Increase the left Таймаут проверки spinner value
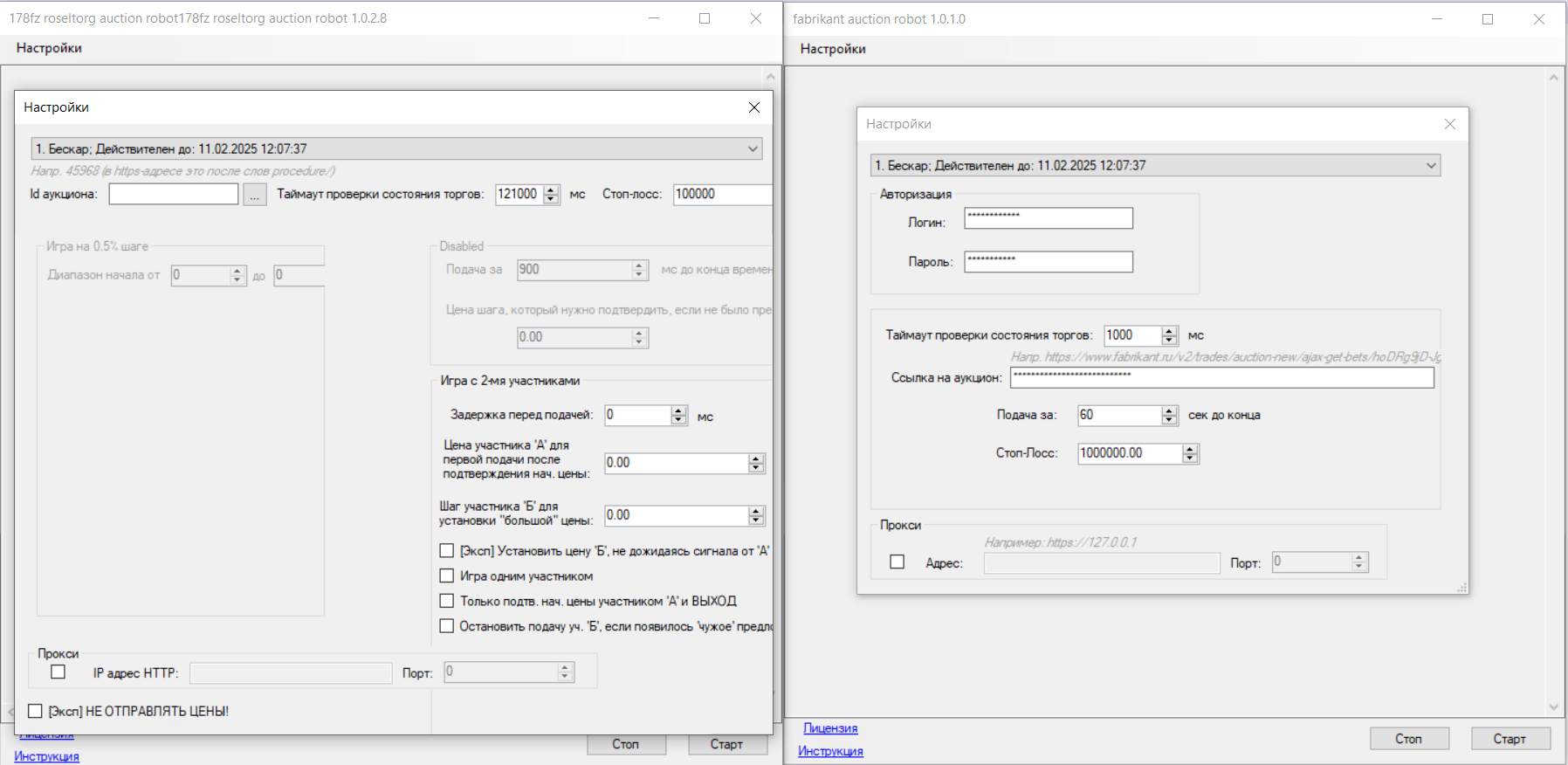 pyautogui.click(x=551, y=190)
